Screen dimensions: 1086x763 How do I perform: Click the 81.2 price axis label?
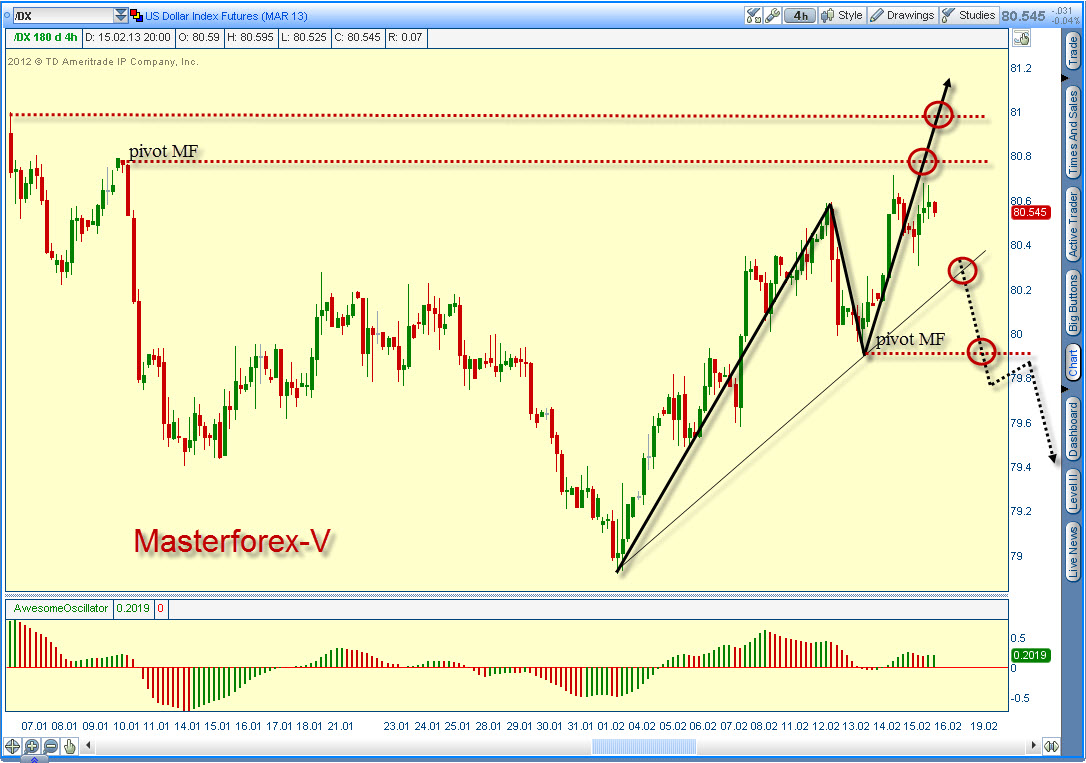tap(1021, 68)
